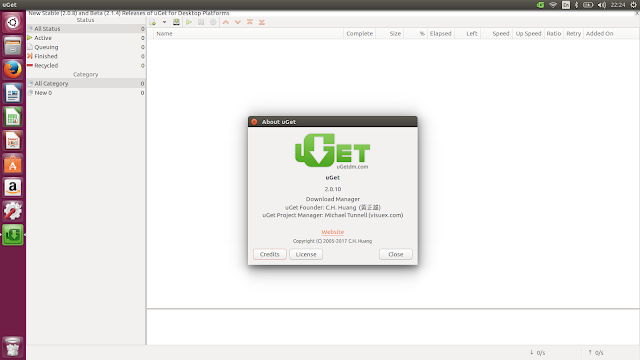Click the move down arrow icon

(x=238, y=22)
